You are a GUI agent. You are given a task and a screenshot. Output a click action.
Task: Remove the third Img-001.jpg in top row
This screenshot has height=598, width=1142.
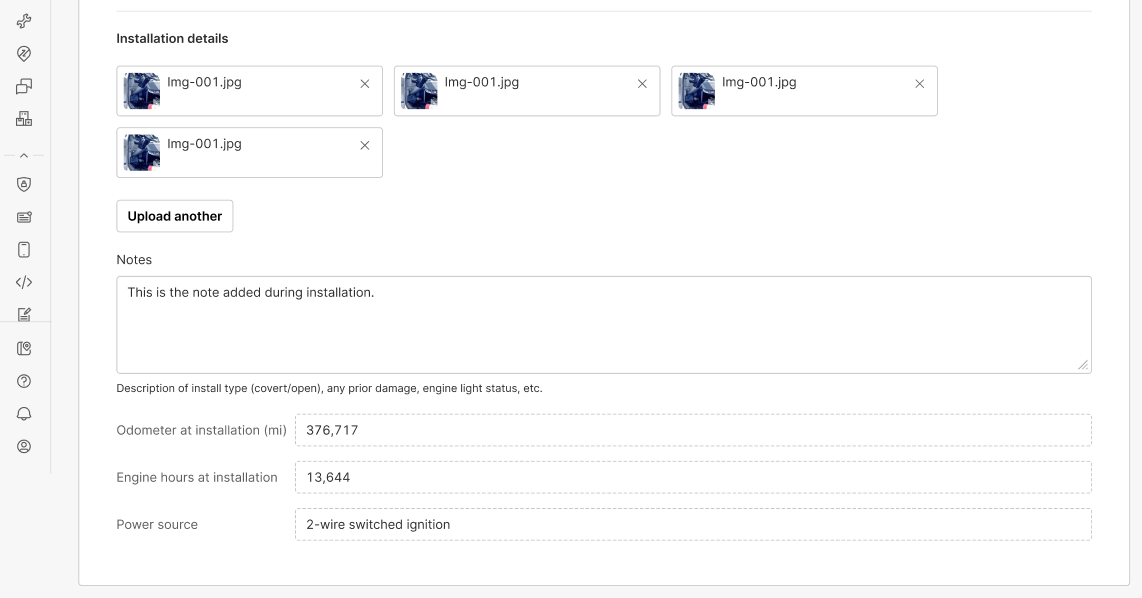click(920, 84)
